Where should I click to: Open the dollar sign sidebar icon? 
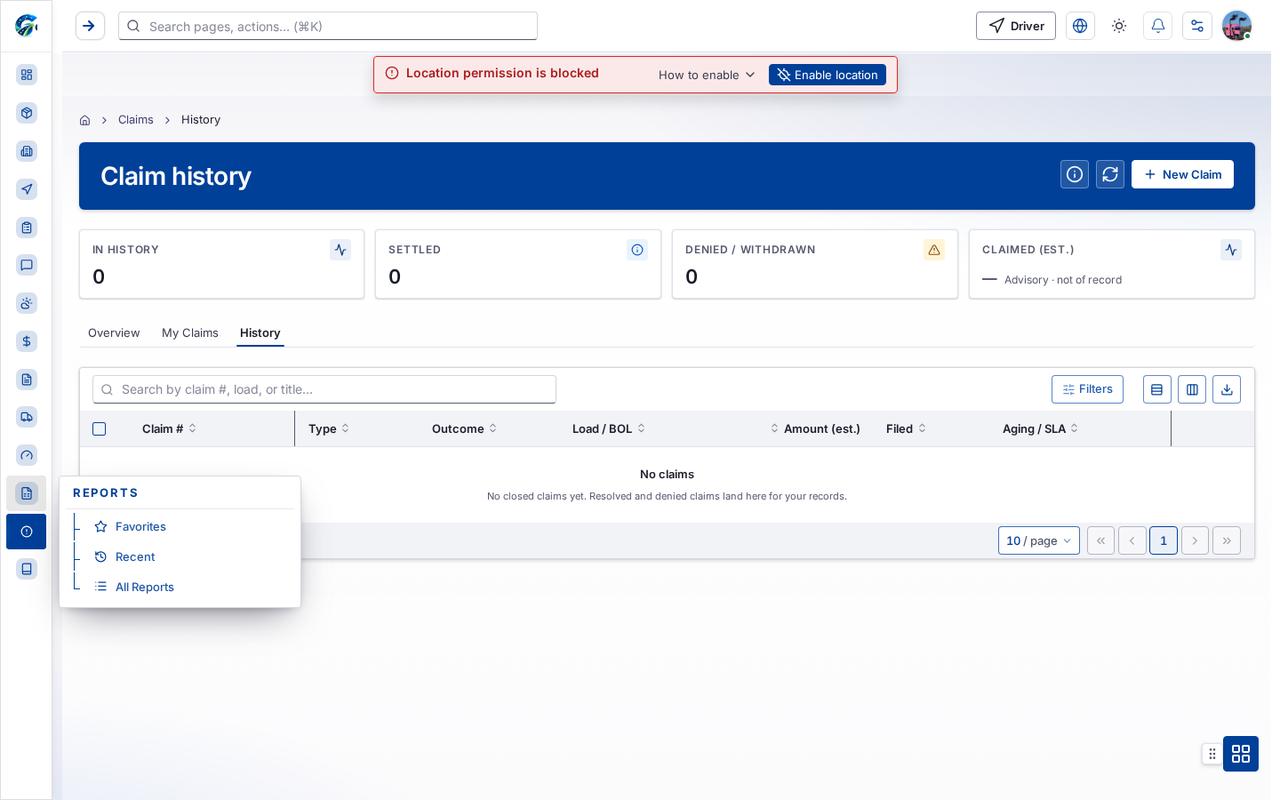[x=27, y=341]
